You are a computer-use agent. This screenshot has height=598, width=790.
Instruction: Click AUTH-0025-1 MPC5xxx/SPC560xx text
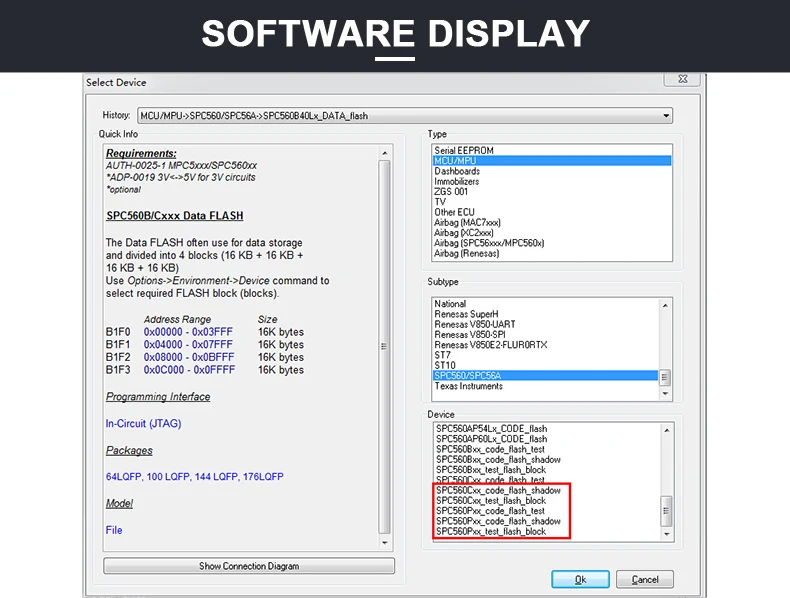click(x=181, y=165)
